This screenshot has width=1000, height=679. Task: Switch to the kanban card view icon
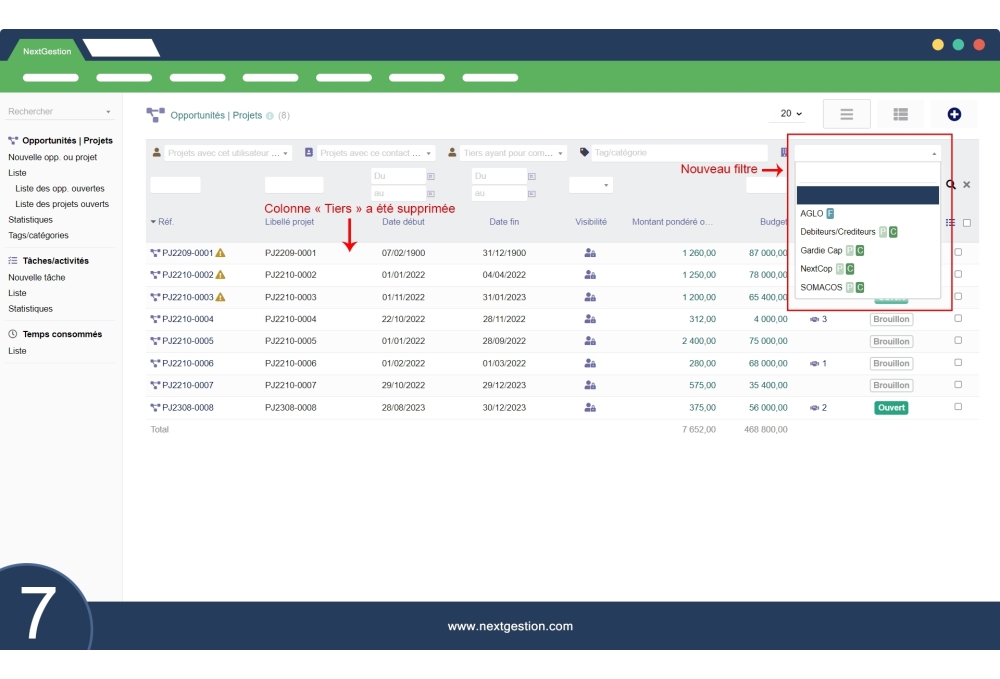pyautogui.click(x=900, y=114)
